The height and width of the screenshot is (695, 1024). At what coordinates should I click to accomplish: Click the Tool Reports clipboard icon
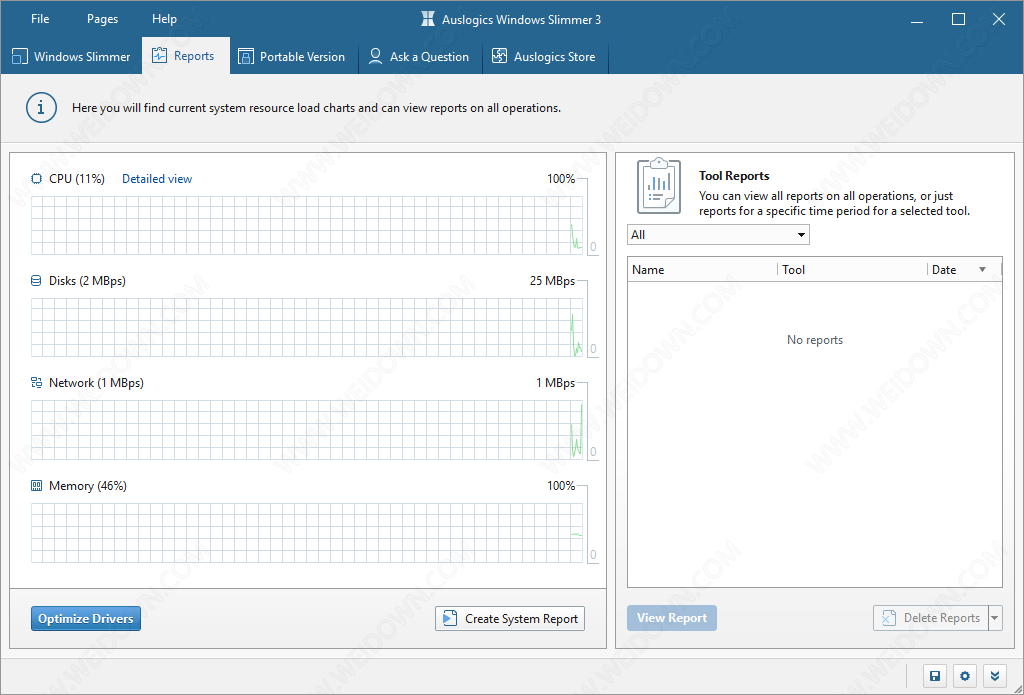(x=658, y=186)
